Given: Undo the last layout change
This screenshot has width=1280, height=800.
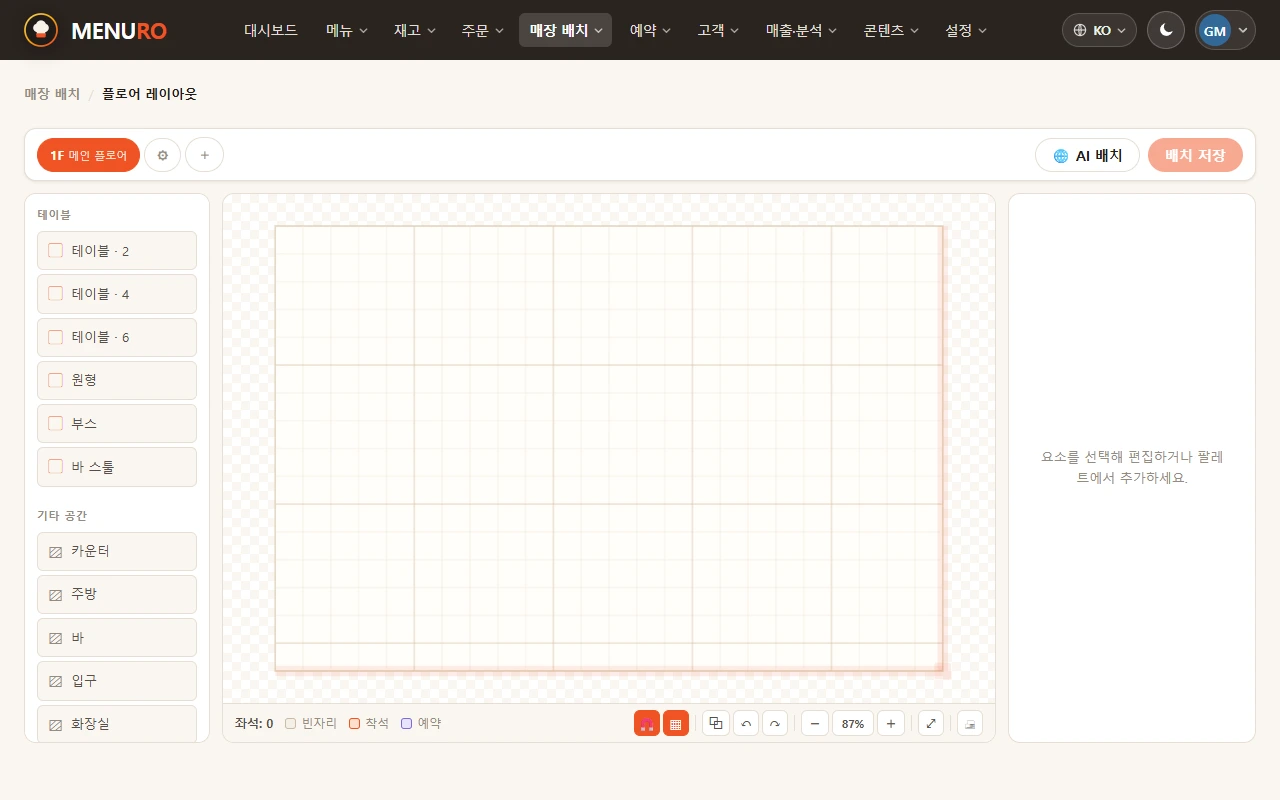Looking at the screenshot, I should pos(746,723).
